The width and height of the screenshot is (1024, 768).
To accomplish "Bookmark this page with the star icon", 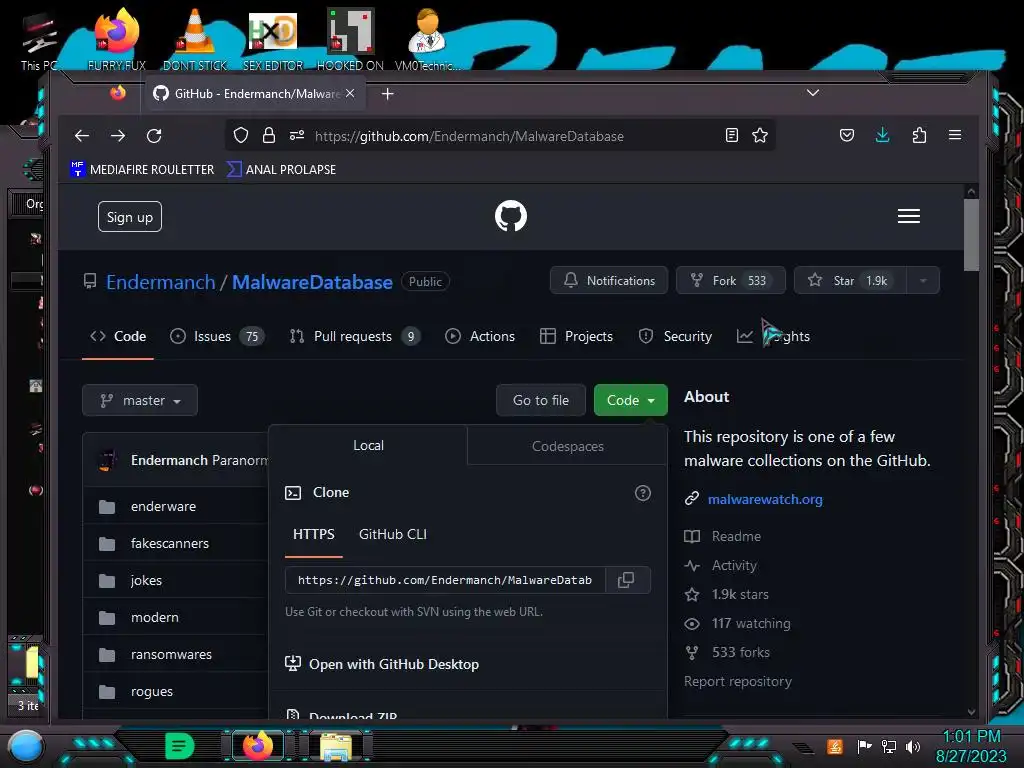I will pos(760,135).
